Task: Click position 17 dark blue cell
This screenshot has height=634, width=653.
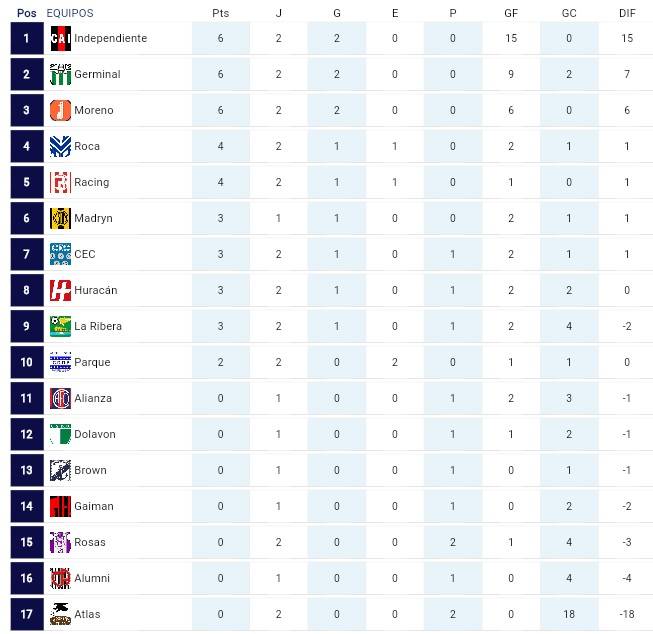Action: click(27, 614)
